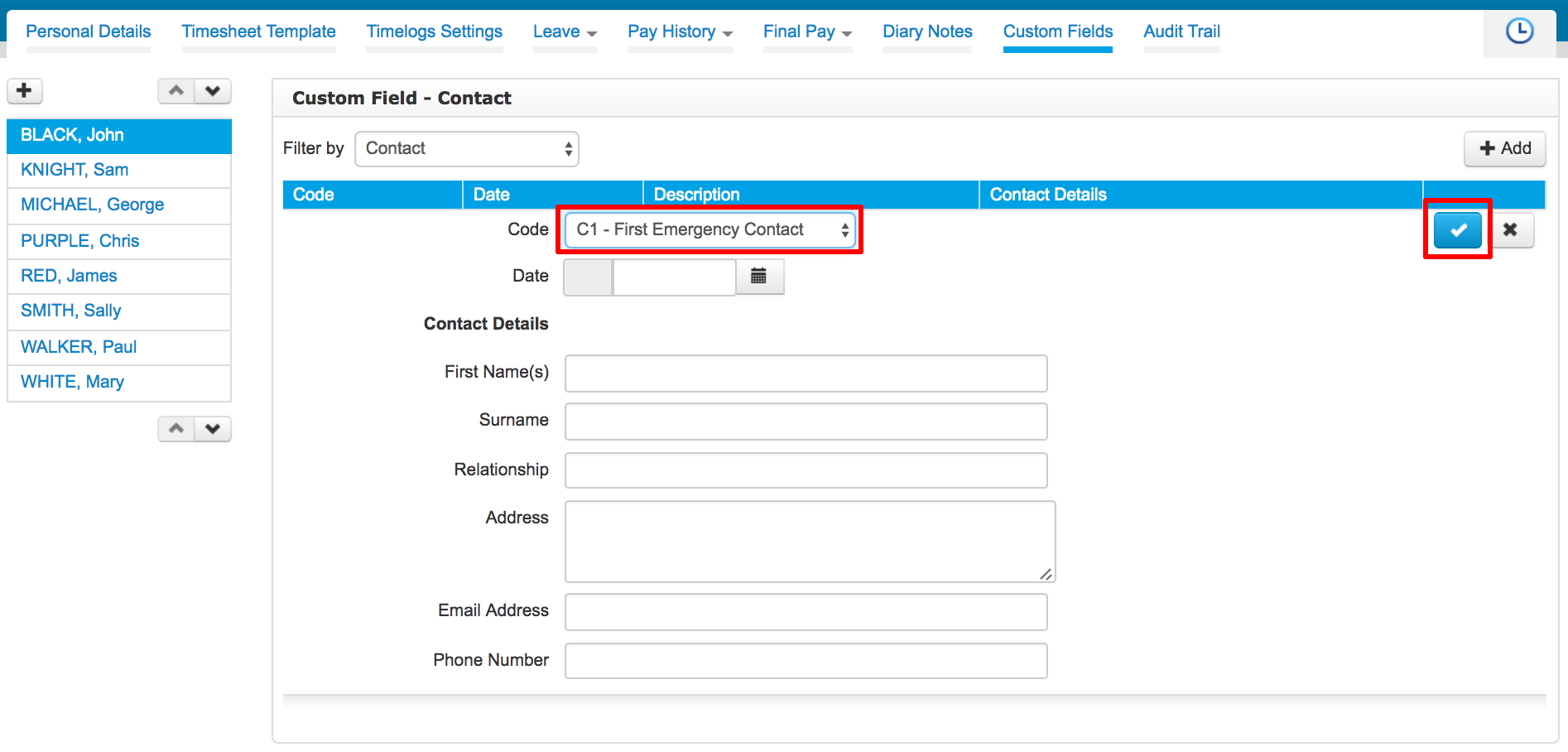Save the custom field with the checkmark button
The height and width of the screenshot is (752, 1568).
pos(1458,230)
